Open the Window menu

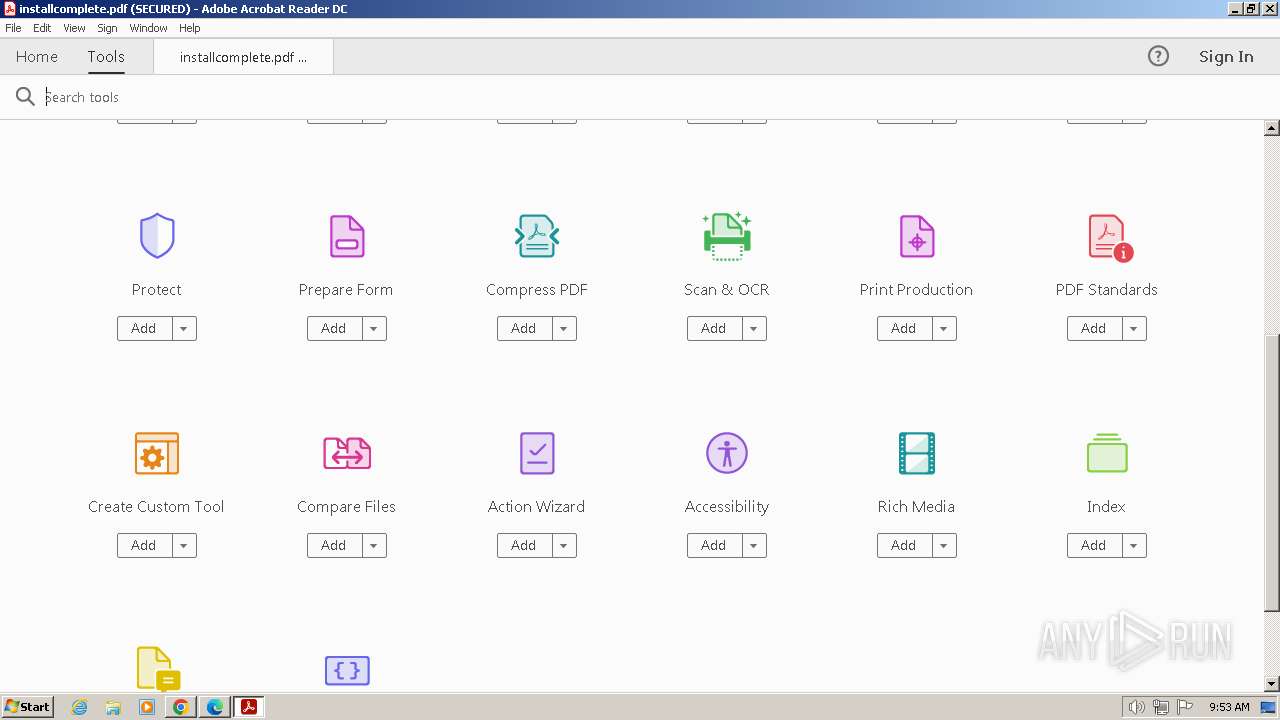point(148,28)
